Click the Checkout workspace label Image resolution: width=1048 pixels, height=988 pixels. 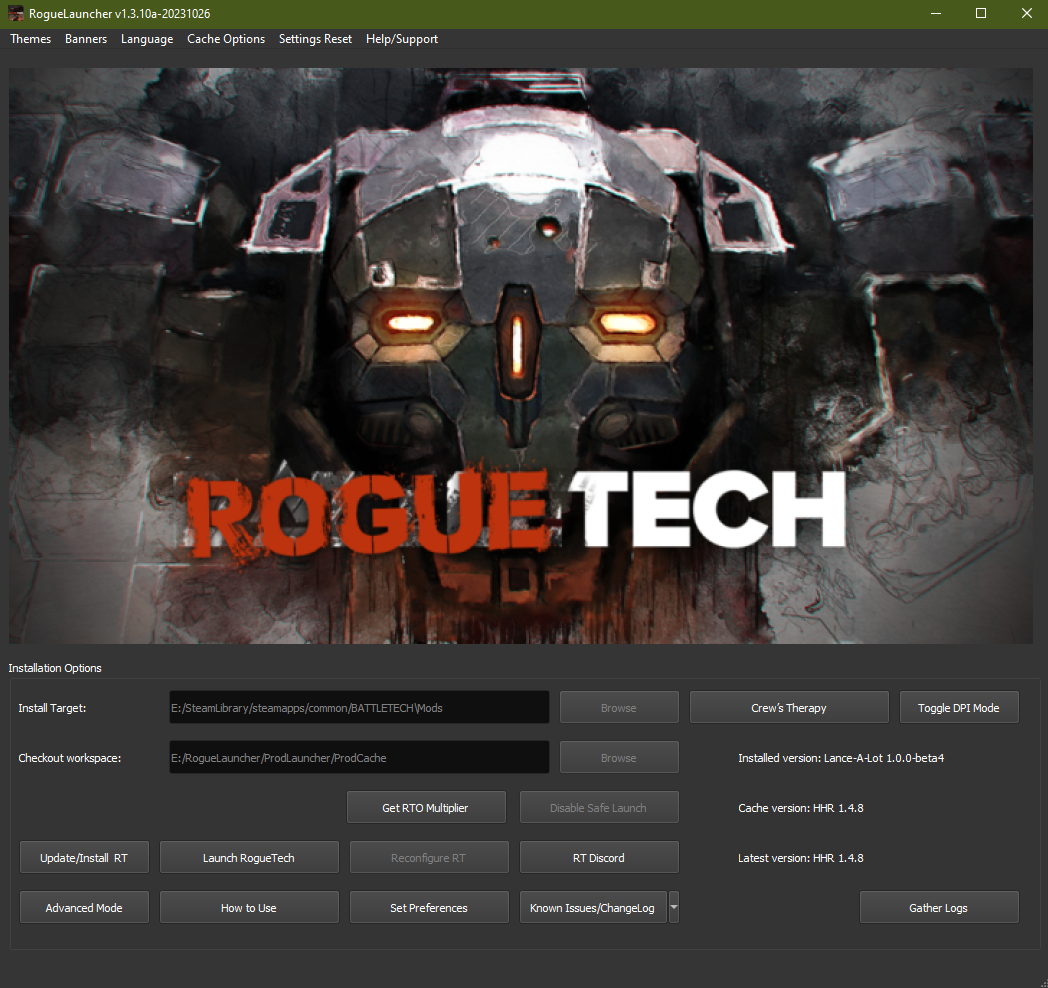[x=70, y=757]
